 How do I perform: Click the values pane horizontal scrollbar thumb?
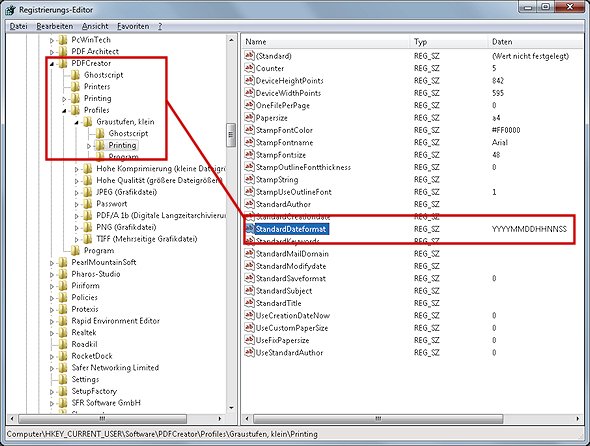(x=378, y=419)
